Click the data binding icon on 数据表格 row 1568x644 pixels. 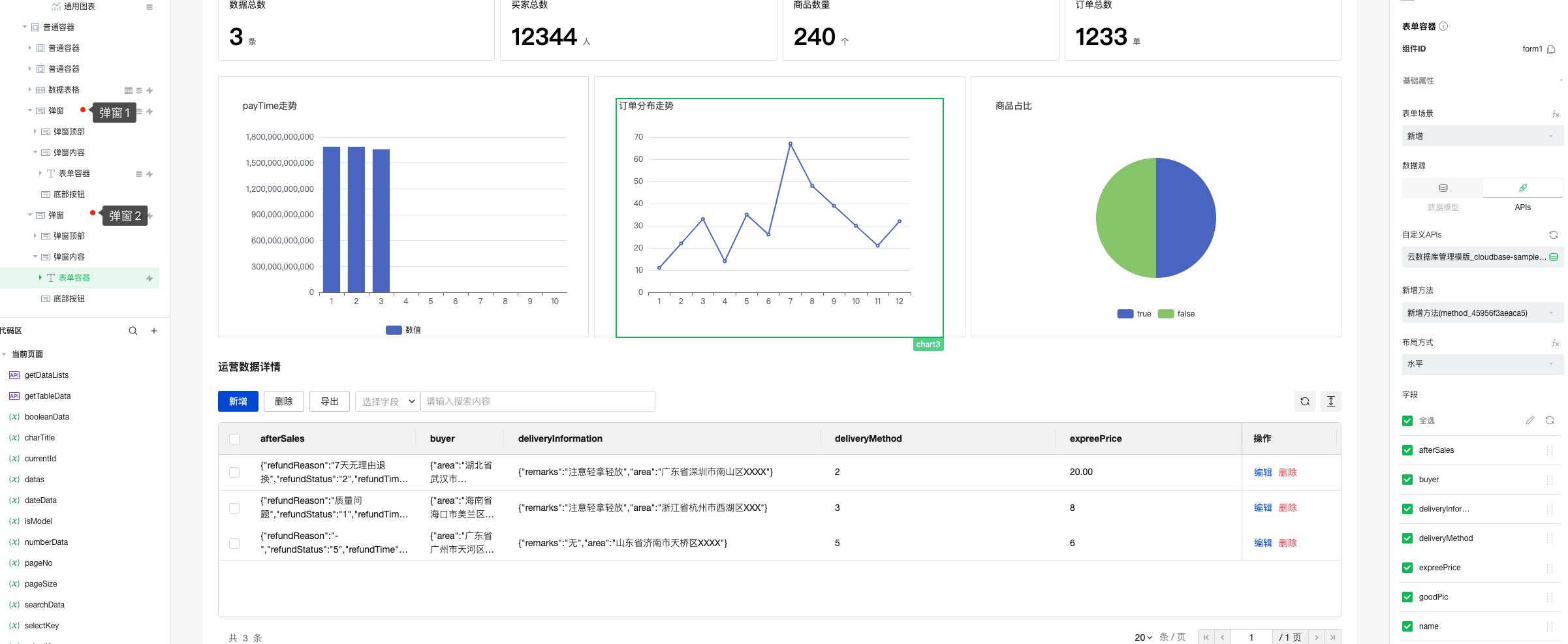coord(139,91)
